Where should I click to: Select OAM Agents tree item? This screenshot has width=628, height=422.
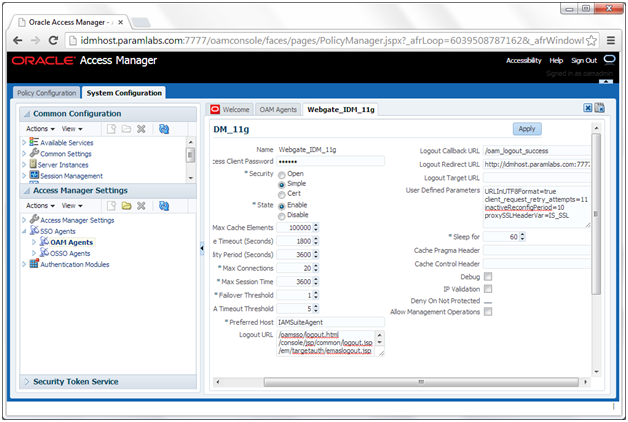pos(71,242)
